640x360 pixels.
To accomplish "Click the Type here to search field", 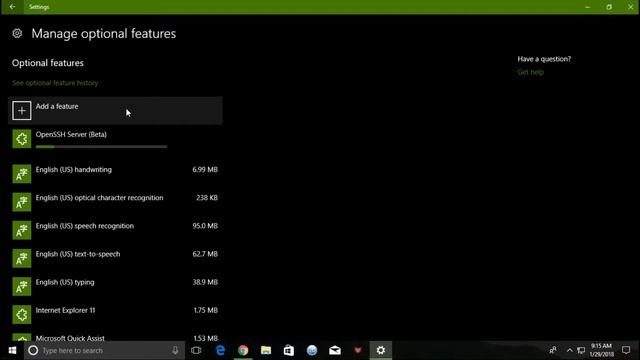I will point(104,350).
